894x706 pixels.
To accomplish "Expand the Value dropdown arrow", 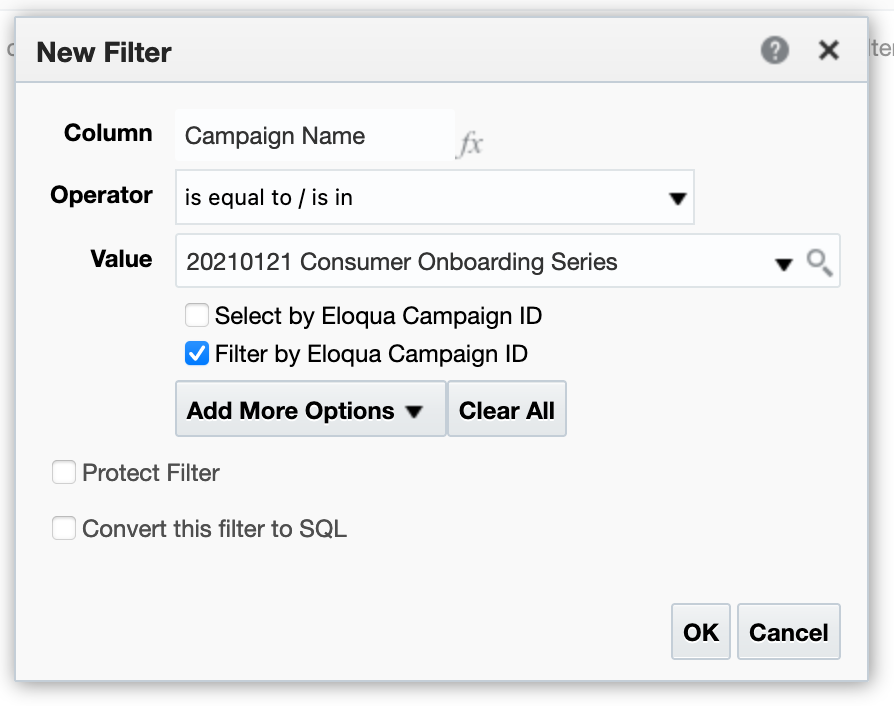I will point(783,264).
